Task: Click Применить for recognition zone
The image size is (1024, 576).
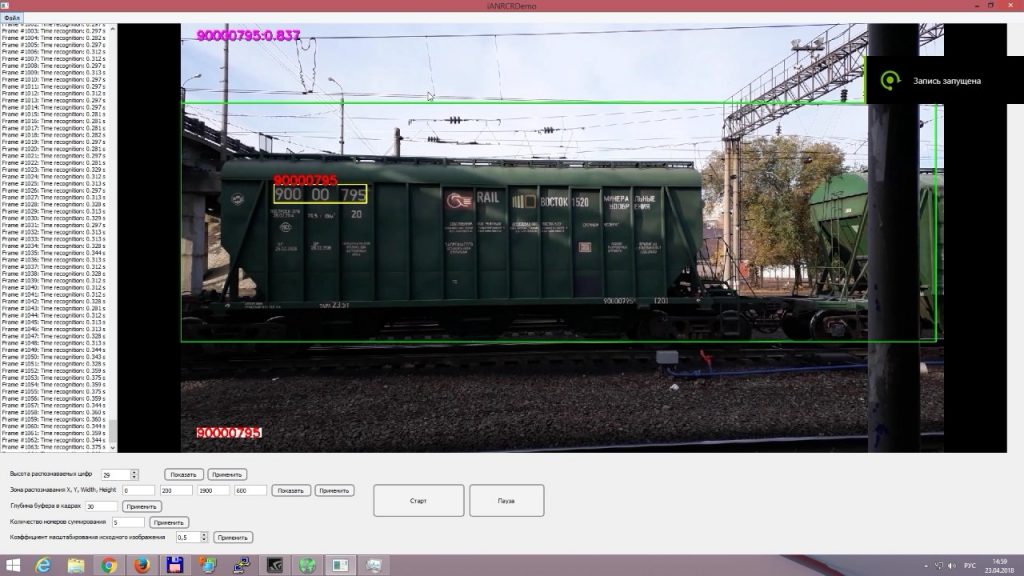Action: coord(334,490)
